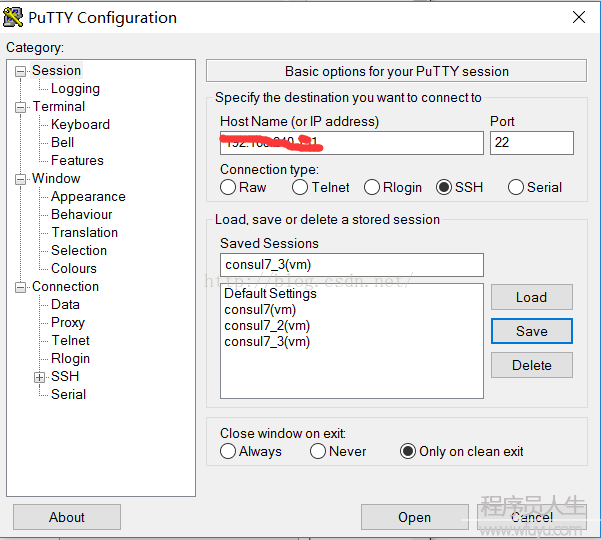This screenshot has width=601, height=540.
Task: Open the Translation category
Action: pos(85,233)
